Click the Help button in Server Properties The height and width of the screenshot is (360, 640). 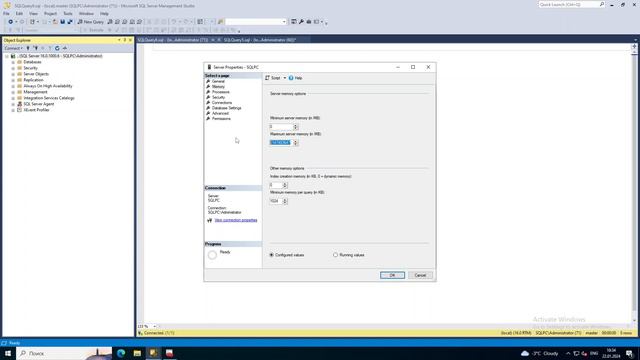(x=296, y=78)
